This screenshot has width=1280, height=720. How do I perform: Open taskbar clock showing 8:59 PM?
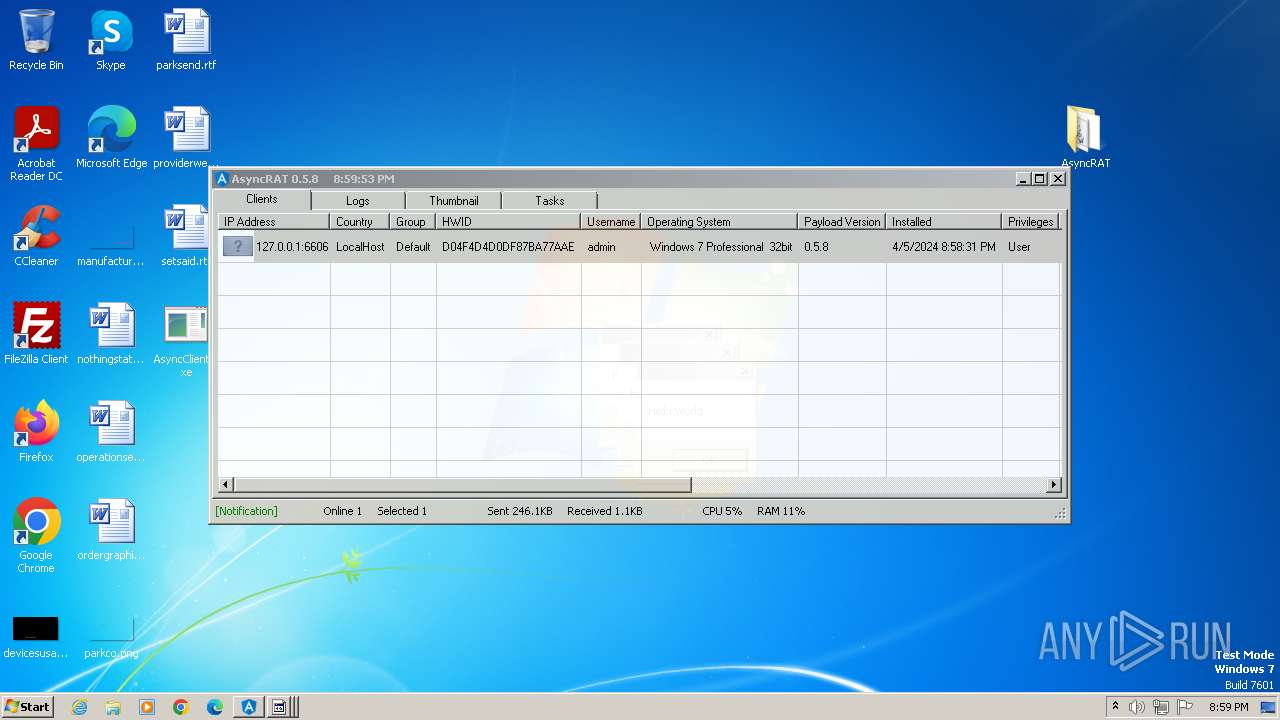[x=1228, y=707]
